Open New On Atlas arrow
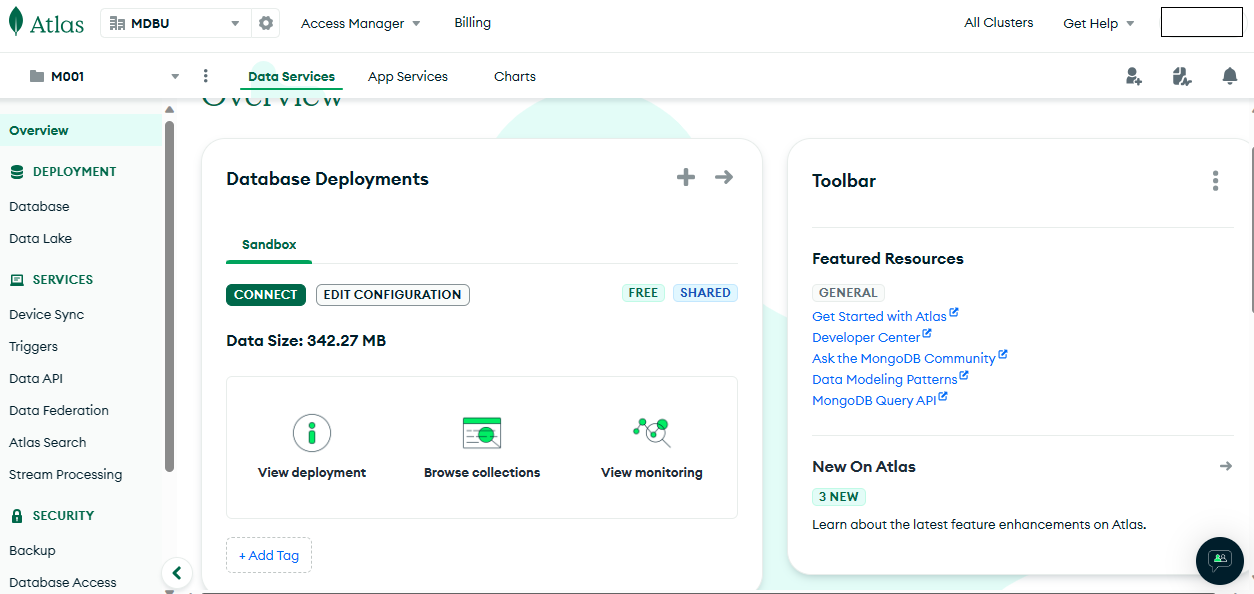Screen dimensions: 1254x594 (1226, 466)
